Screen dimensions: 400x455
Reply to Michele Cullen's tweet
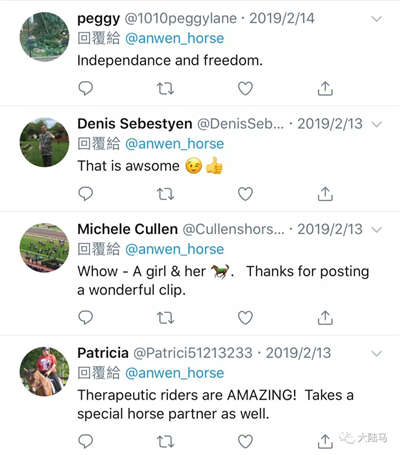85,318
